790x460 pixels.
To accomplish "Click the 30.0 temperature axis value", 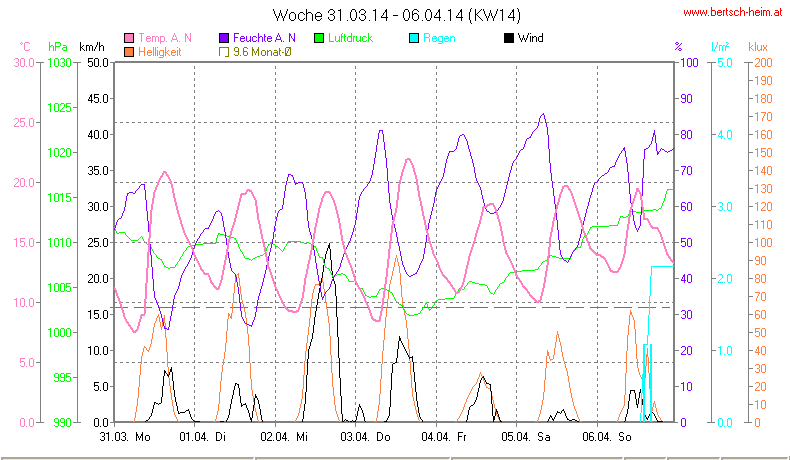I will [x=24, y=63].
